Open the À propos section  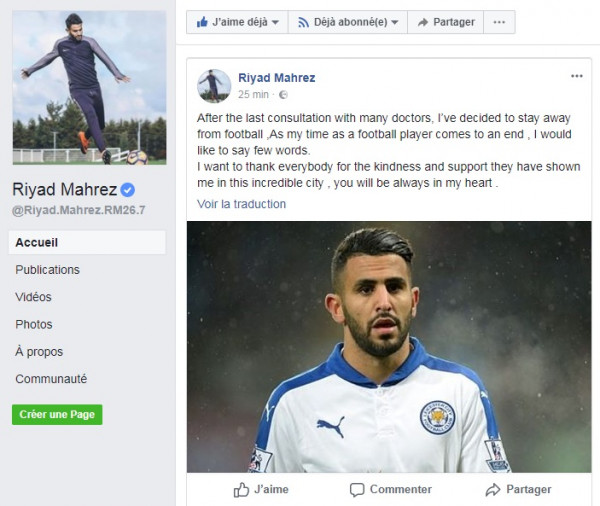pyautogui.click(x=39, y=352)
